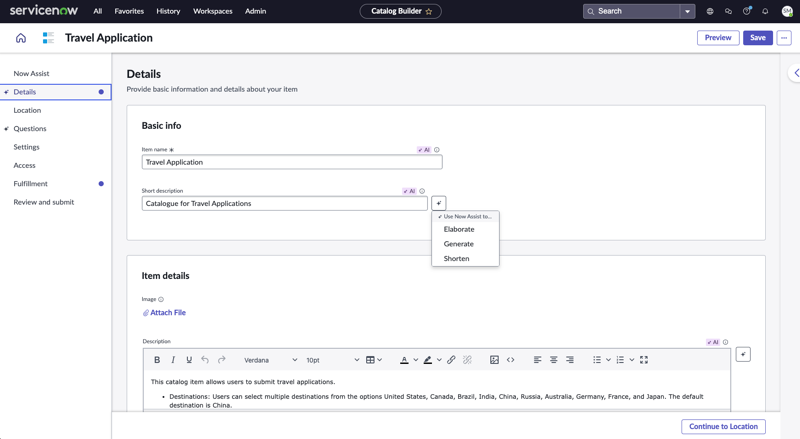Click the highlight color marker button
The image size is (800, 439).
(x=428, y=360)
